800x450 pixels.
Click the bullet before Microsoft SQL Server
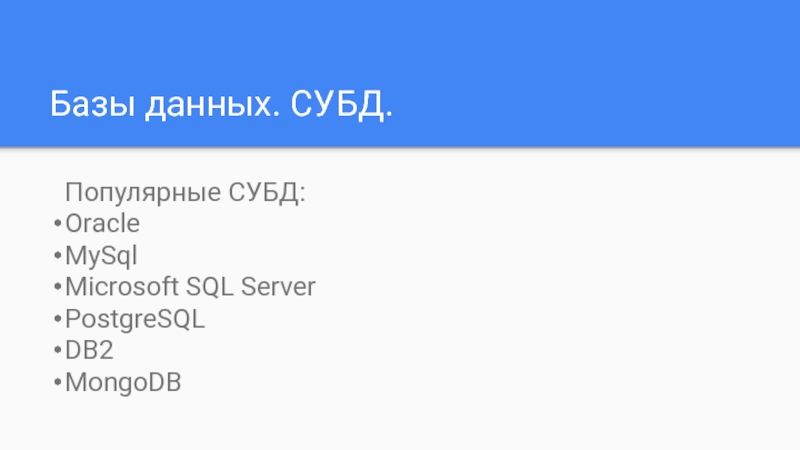57,288
